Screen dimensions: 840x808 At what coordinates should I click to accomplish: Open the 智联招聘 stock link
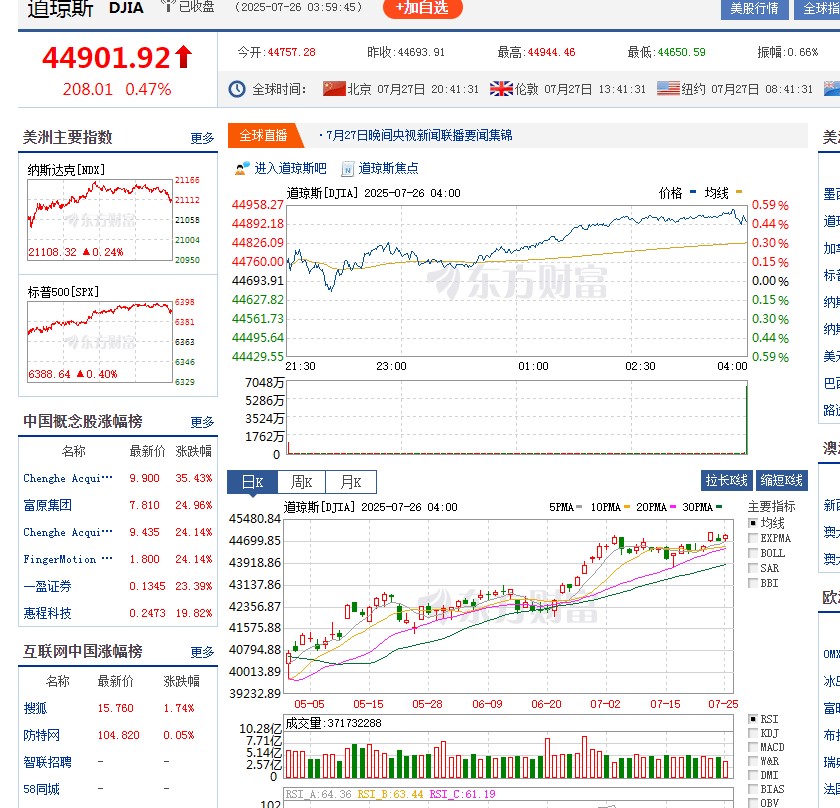47,762
